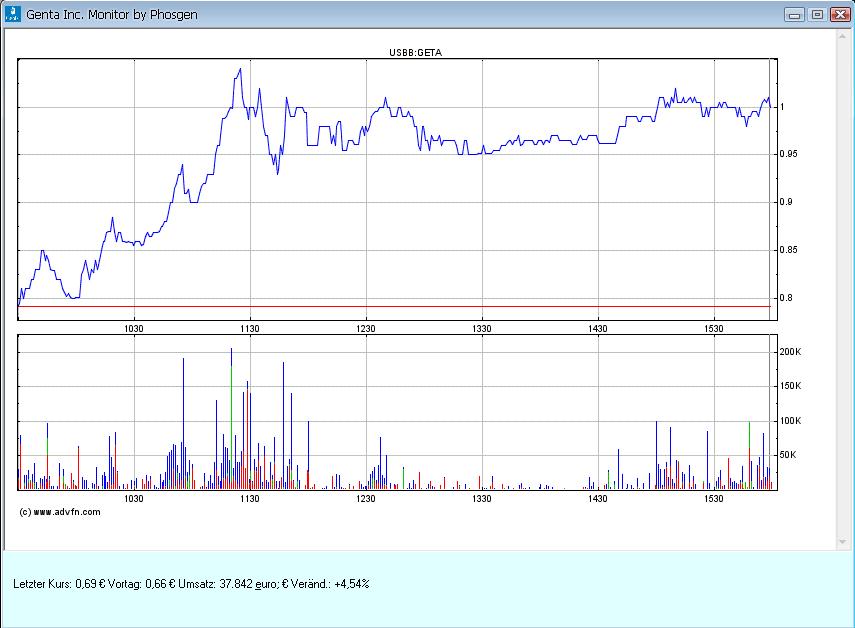Click the volume axis value 100K
The width and height of the screenshot is (855, 628).
tap(790, 421)
